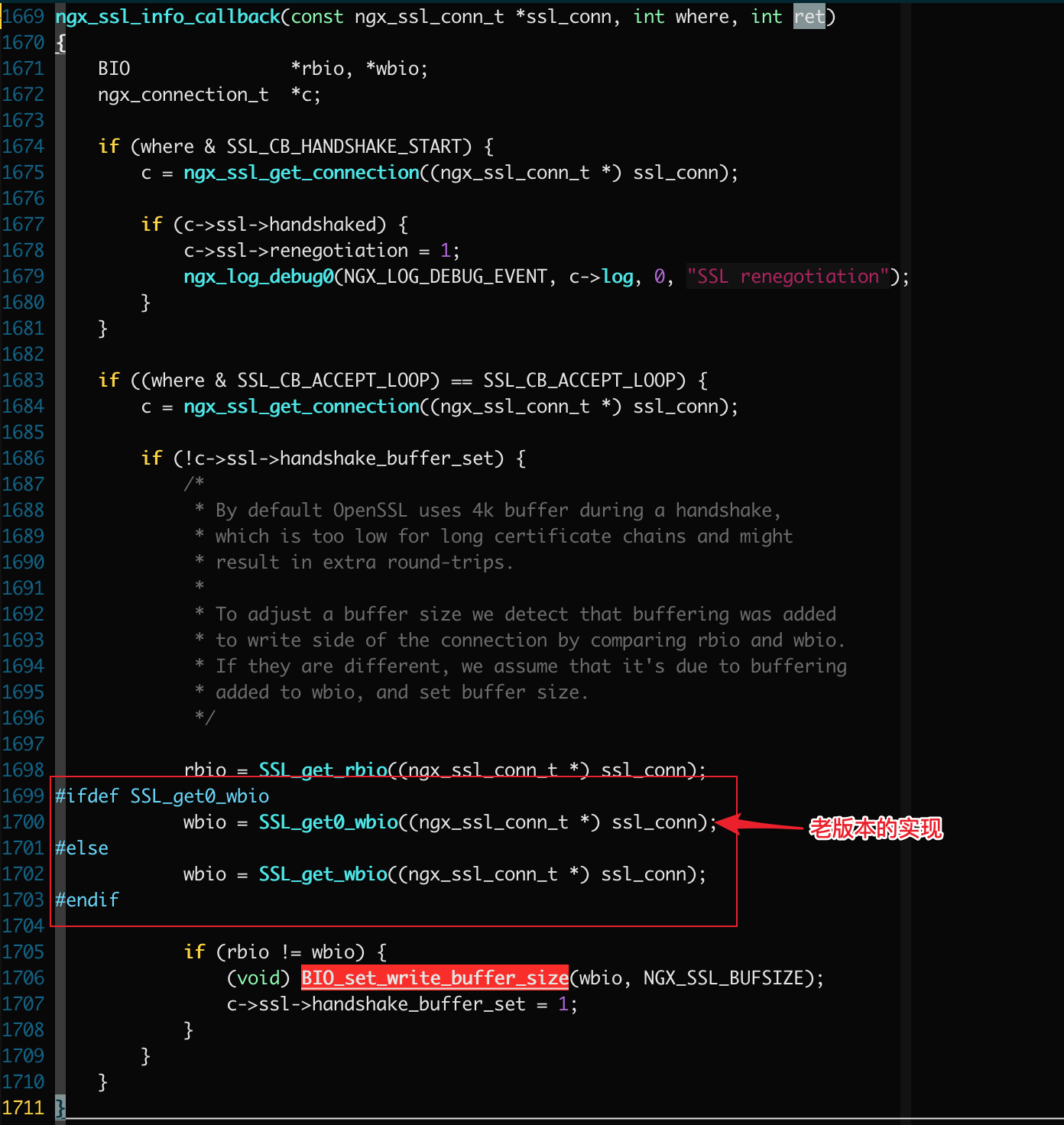The image size is (1064, 1125).
Task: Click '#ifdef SSL_get0_wbio' directive
Action: point(162,796)
